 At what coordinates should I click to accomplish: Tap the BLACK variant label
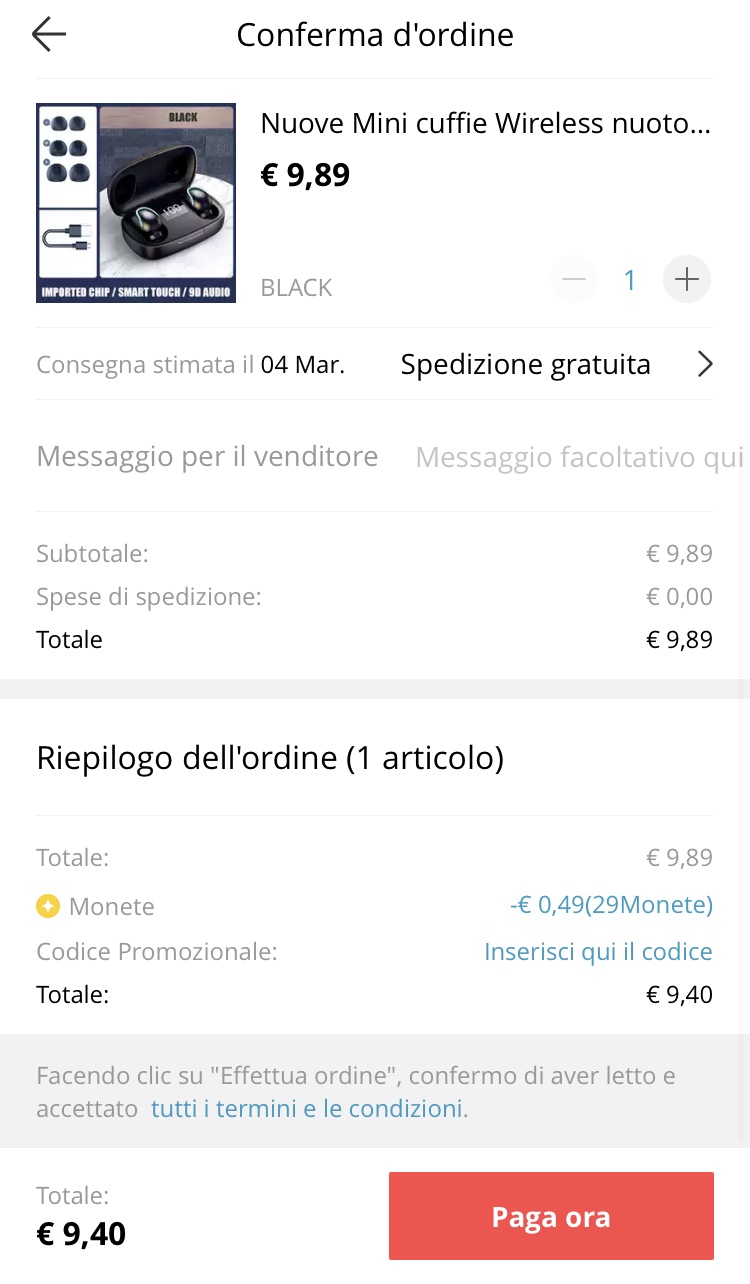(x=296, y=288)
